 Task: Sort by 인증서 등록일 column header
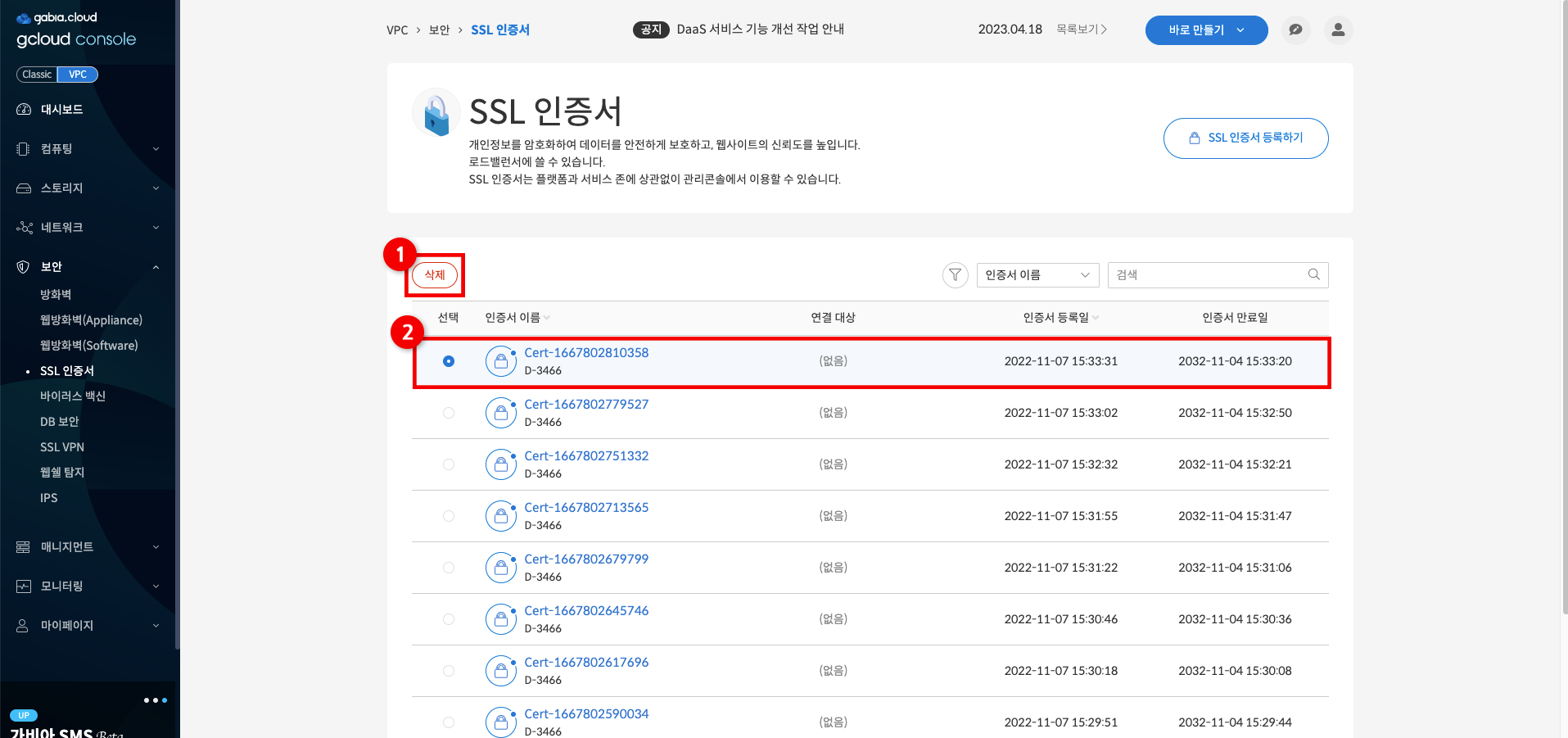tap(1061, 318)
